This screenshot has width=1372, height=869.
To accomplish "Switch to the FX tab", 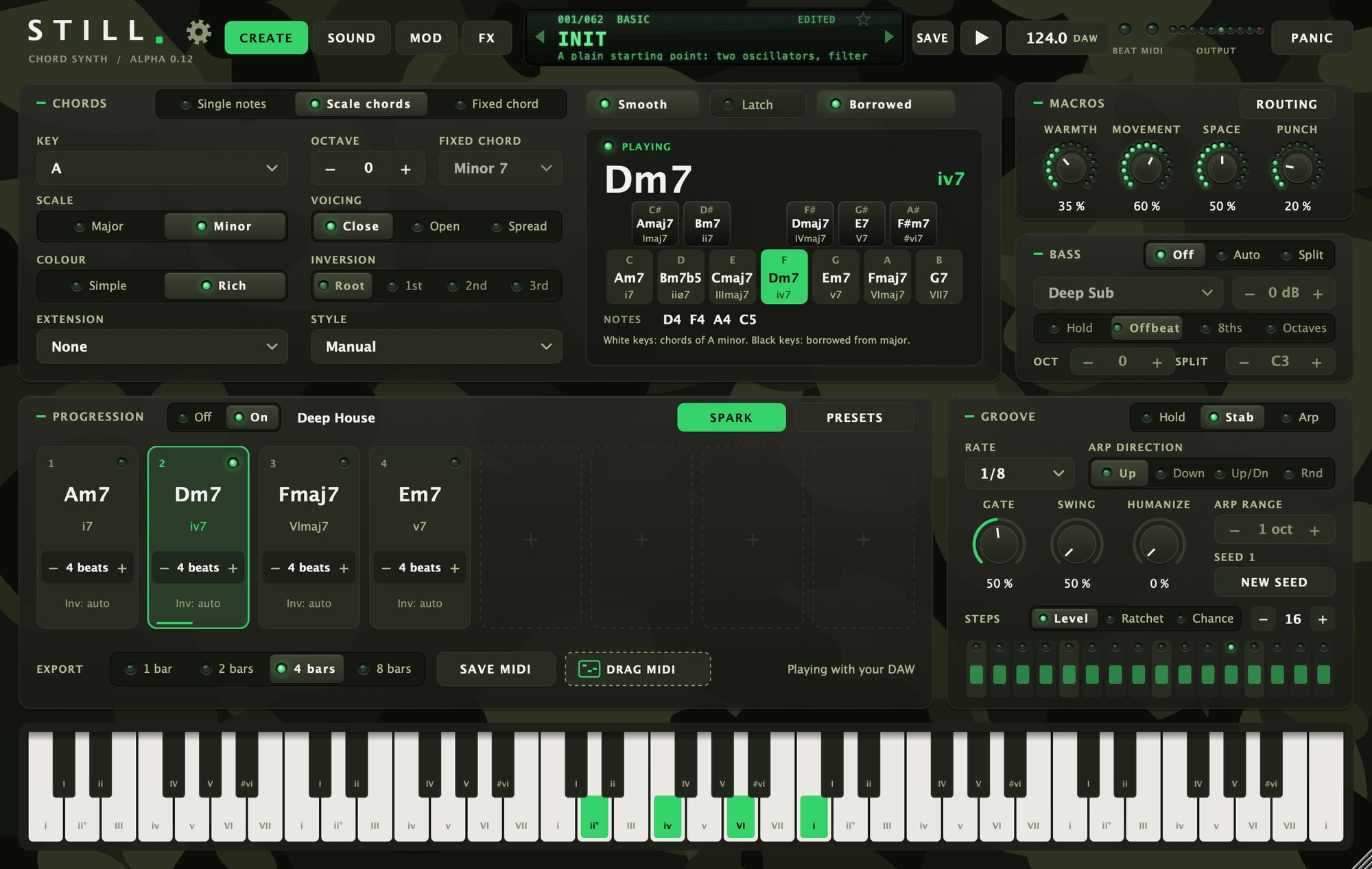I will point(486,38).
